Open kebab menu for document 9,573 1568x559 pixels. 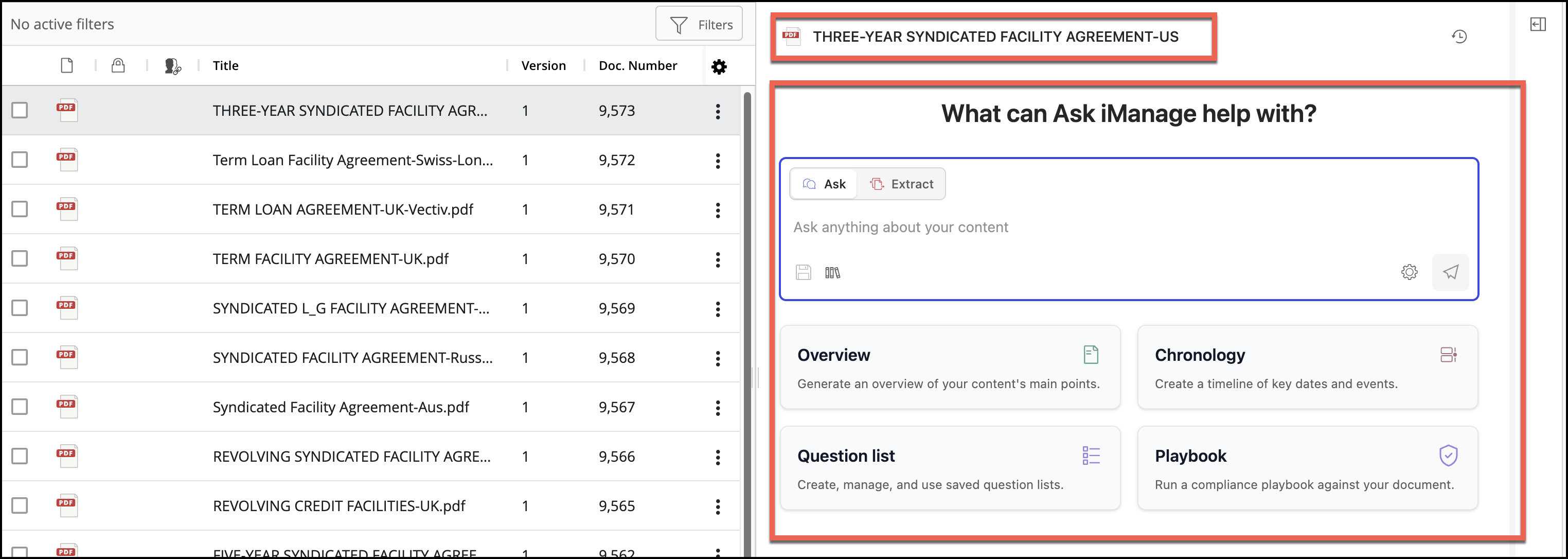point(718,111)
